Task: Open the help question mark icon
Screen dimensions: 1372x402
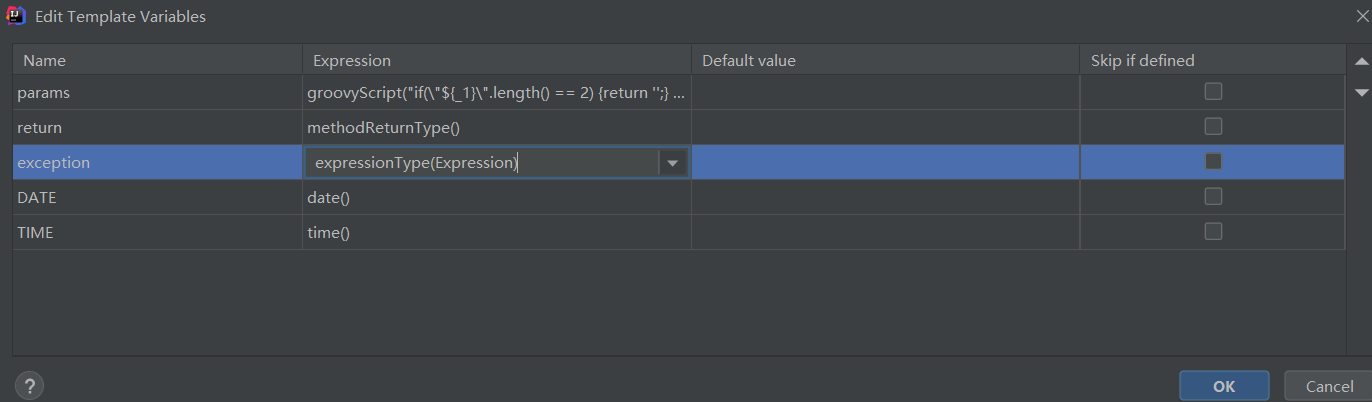Action: (30, 385)
